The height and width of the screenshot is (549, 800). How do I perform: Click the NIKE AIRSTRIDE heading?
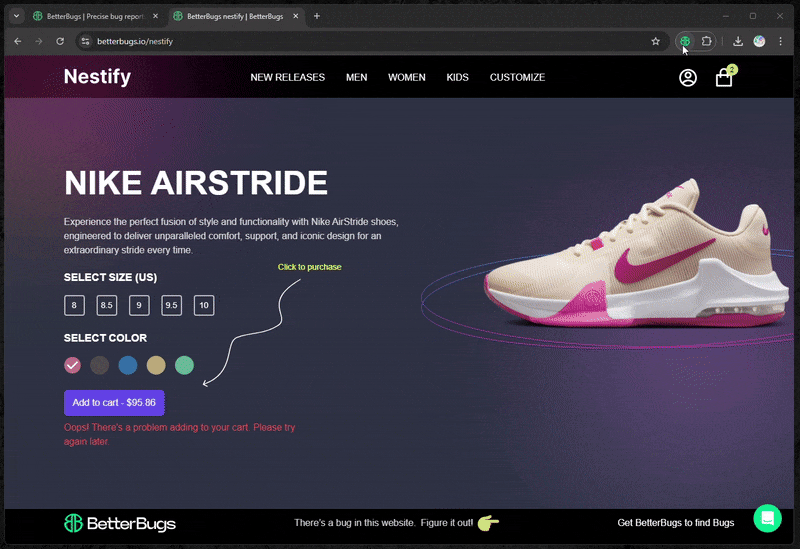pos(196,183)
